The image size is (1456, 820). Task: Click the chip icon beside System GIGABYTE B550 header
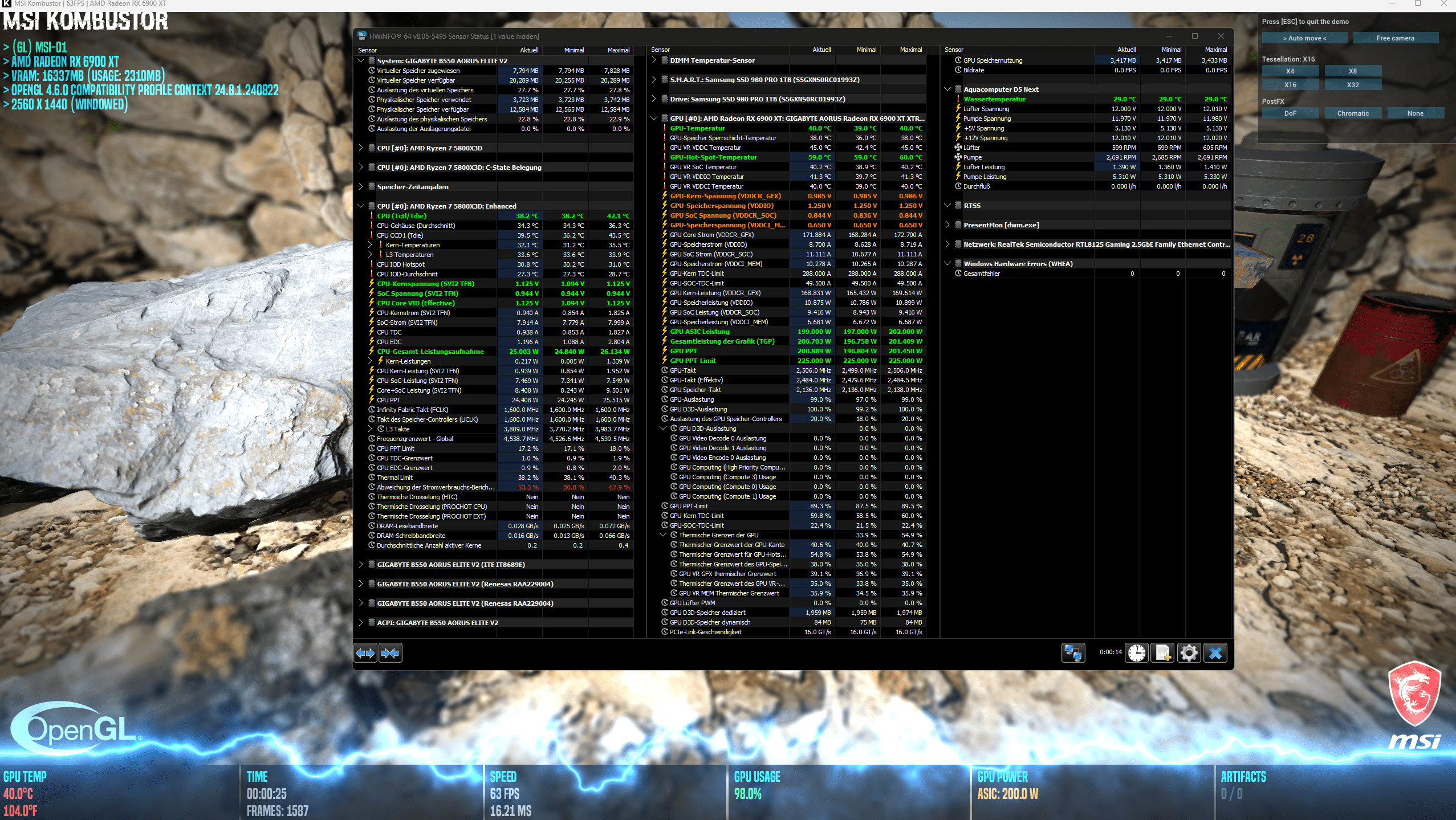pyautogui.click(x=372, y=60)
